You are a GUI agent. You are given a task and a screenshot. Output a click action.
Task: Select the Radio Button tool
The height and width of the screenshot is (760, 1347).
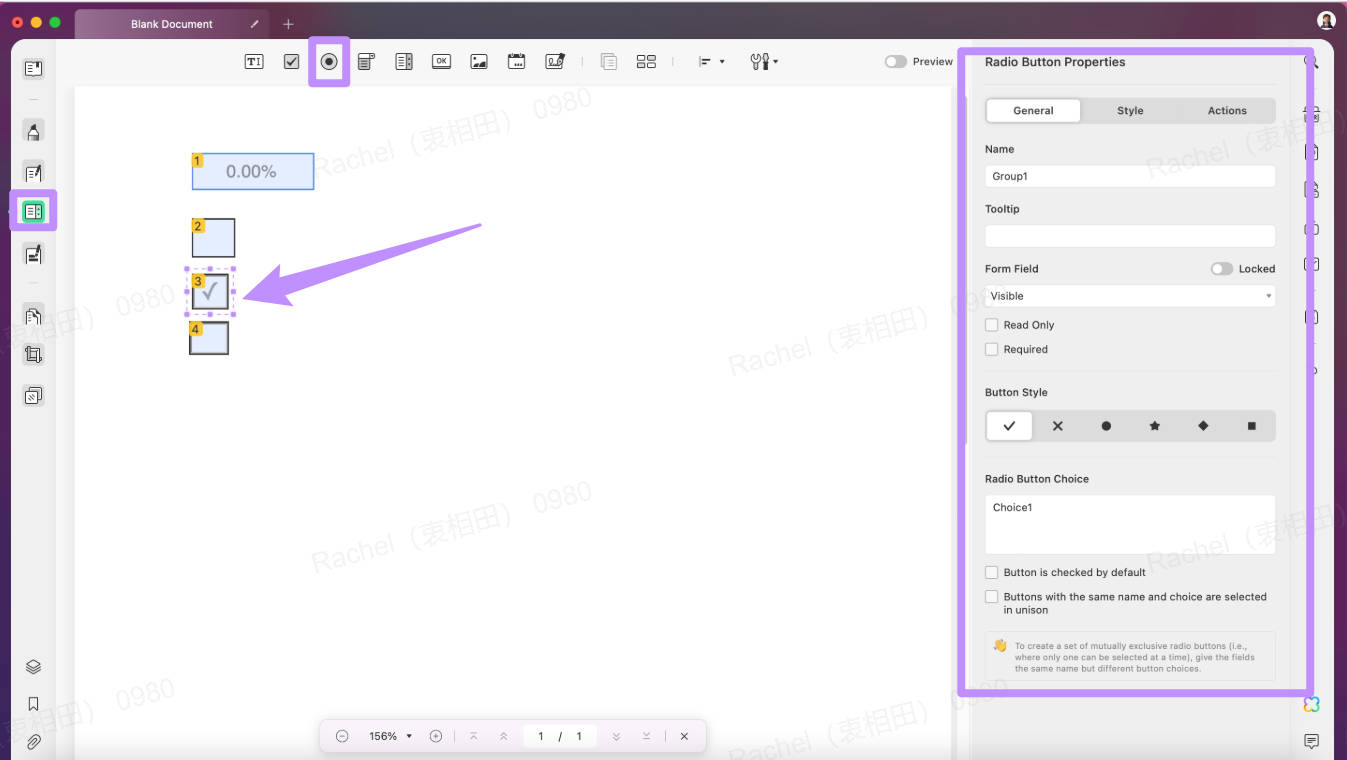(x=329, y=61)
